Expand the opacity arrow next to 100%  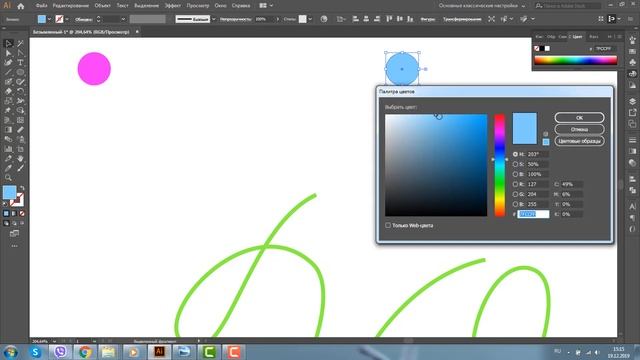point(278,19)
